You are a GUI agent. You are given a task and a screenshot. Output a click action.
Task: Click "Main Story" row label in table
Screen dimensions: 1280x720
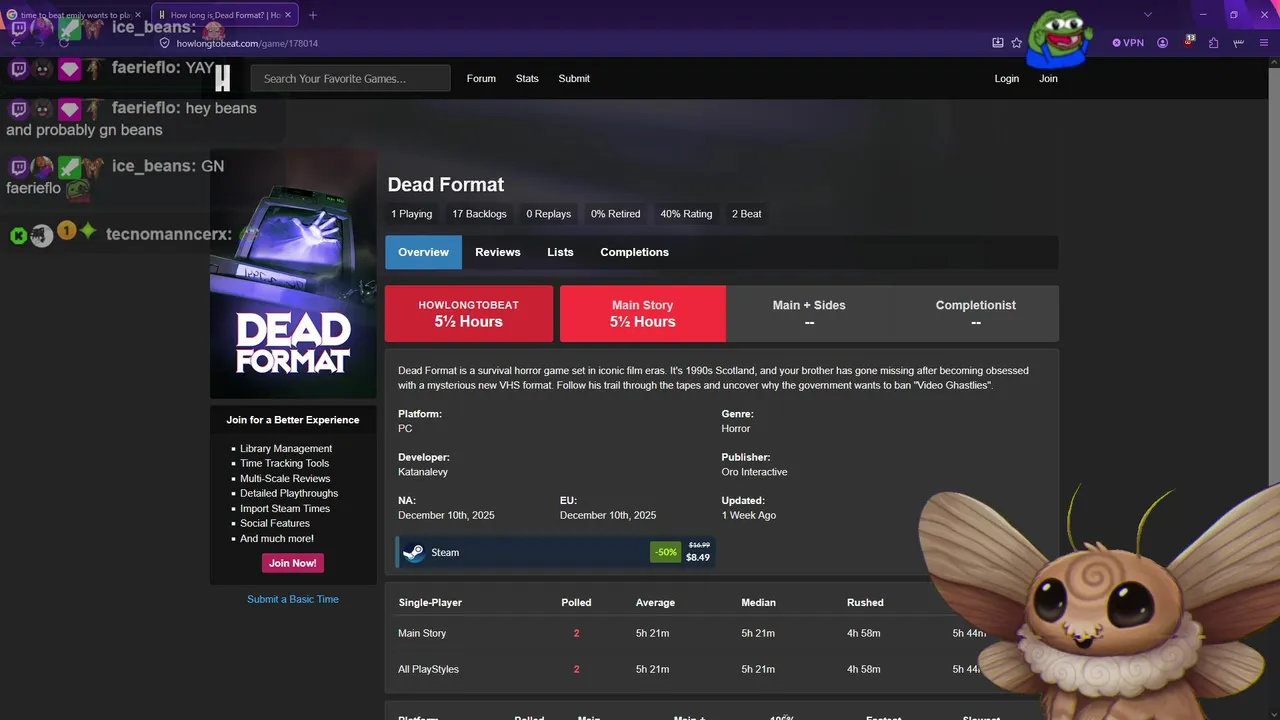(422, 633)
